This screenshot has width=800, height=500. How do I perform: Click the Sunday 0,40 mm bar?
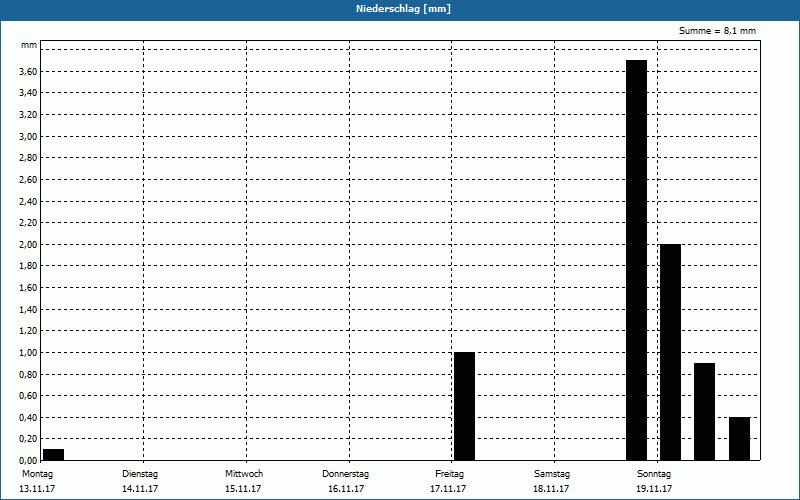(x=739, y=439)
